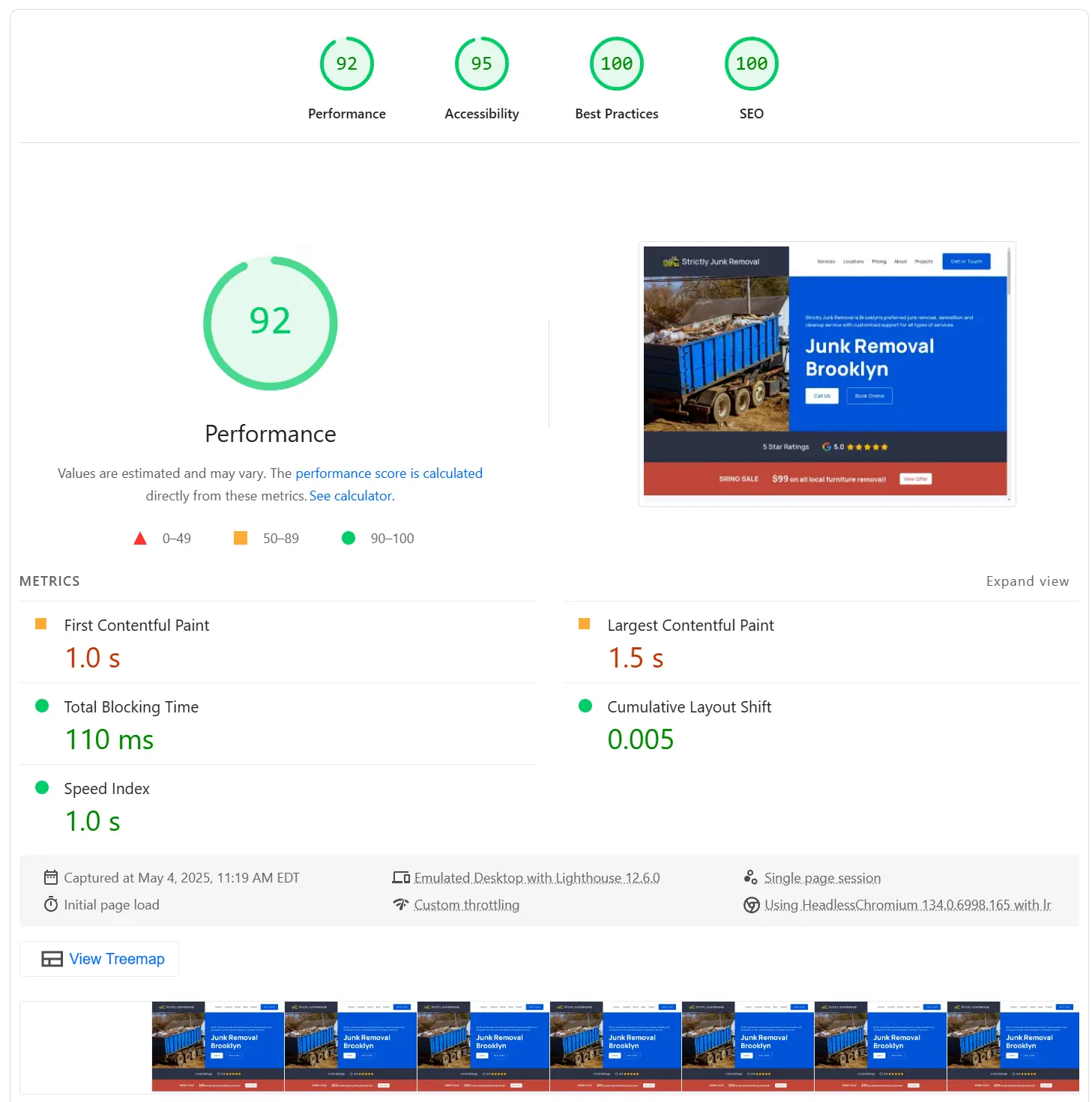Click the green circle 90–100 legend icon
The width and height of the screenshot is (1092, 1102).
(349, 538)
